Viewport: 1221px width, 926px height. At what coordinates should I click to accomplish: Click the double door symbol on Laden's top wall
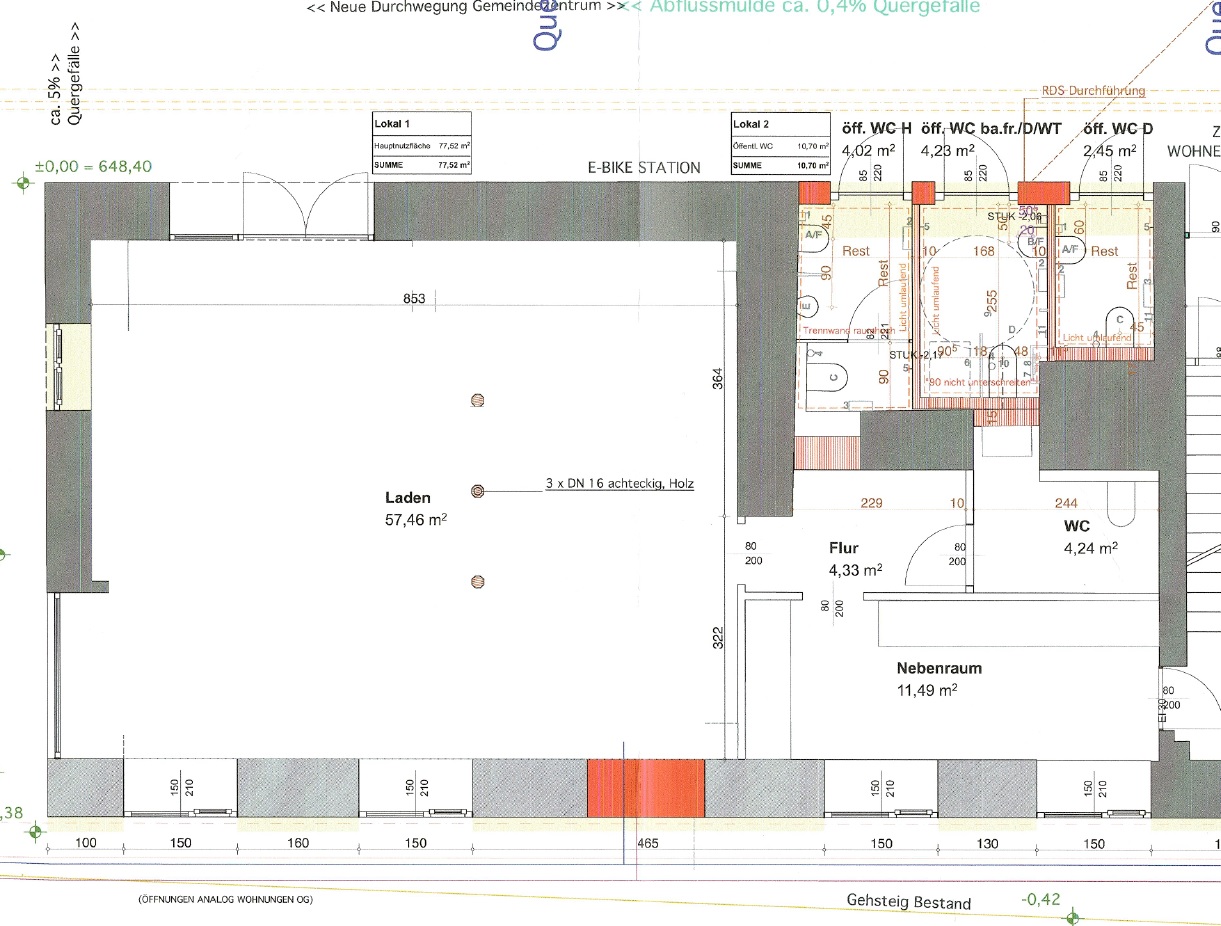(x=308, y=210)
